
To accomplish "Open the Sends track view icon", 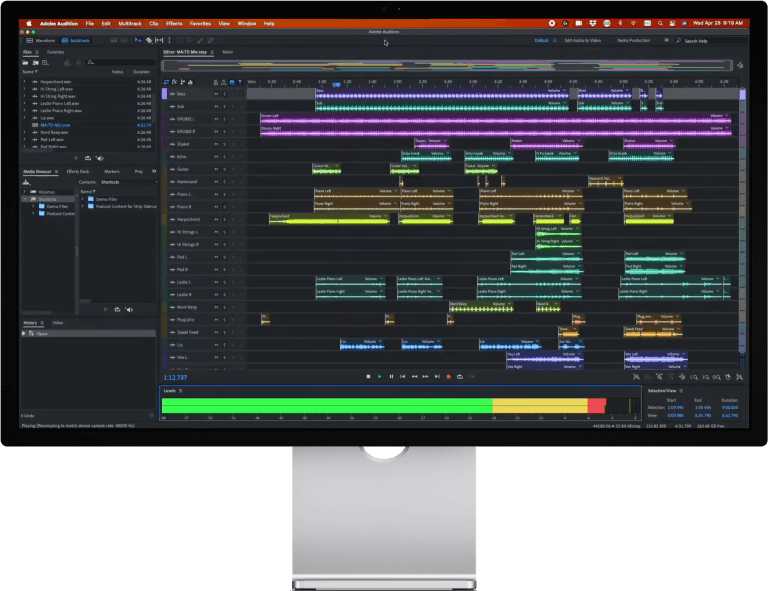I will click(183, 82).
